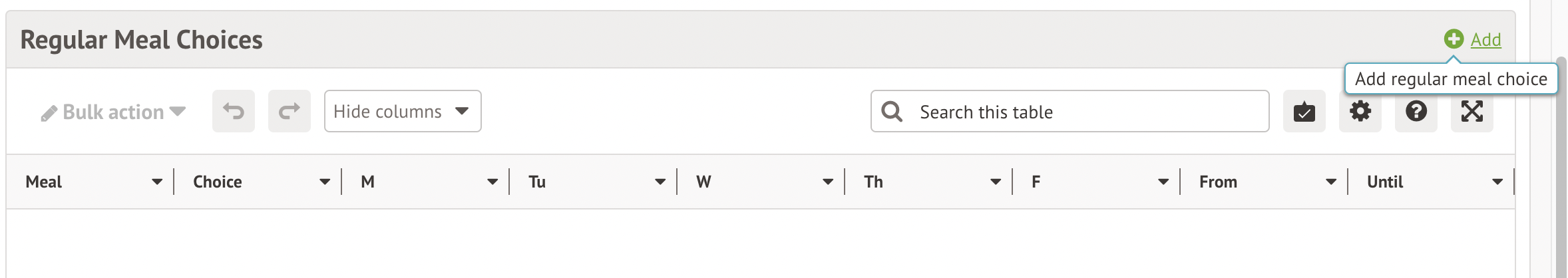Open the Bulk action menu
1568x278 pixels.
pos(113,112)
